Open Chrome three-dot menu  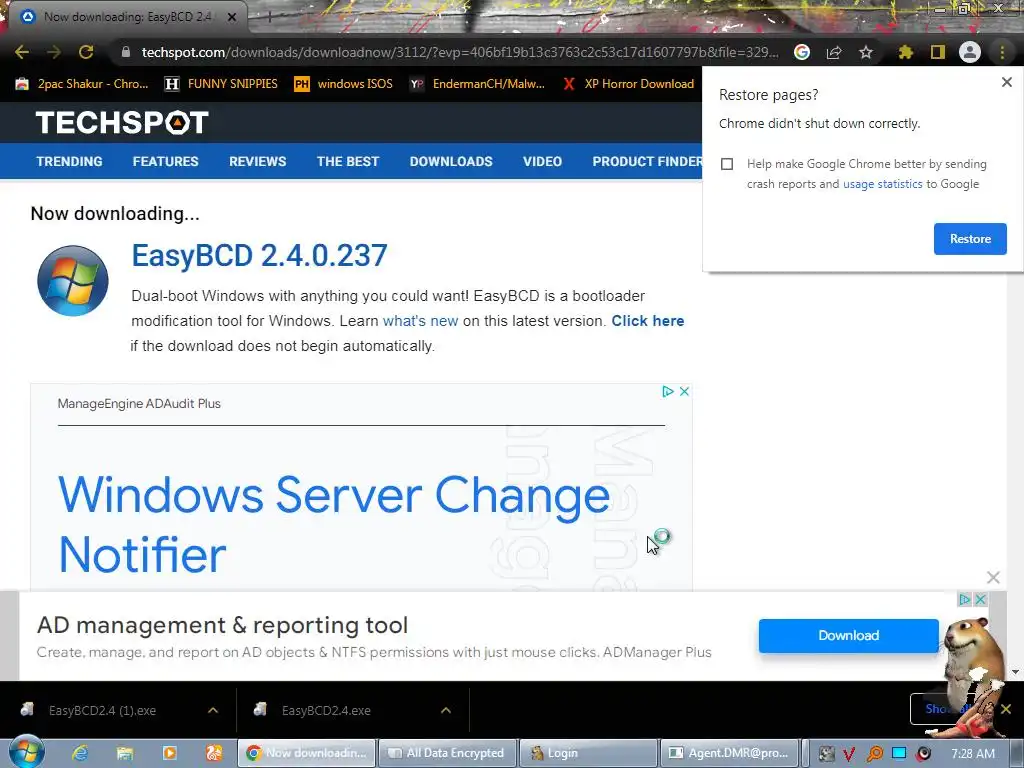tap(1002, 52)
